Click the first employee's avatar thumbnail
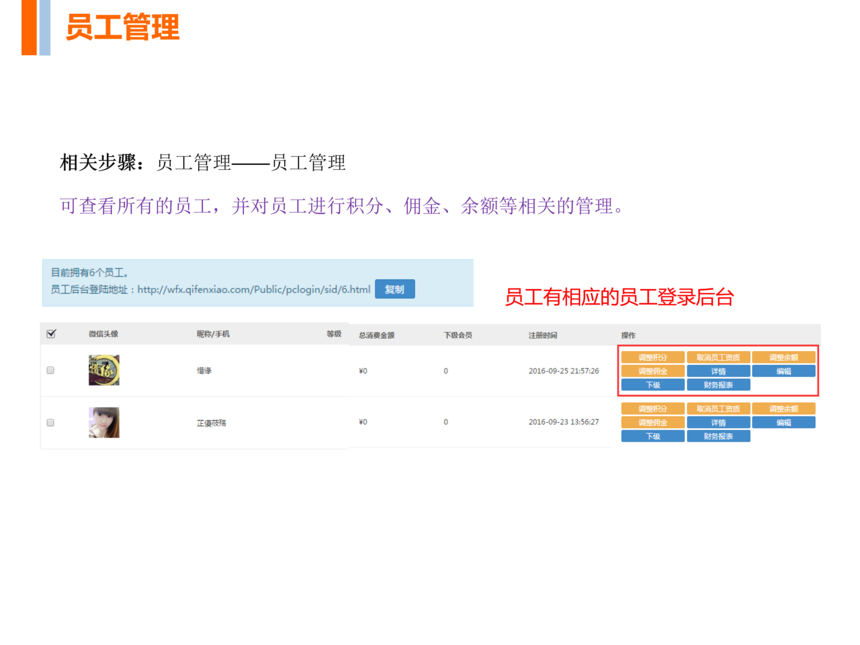 [x=103, y=370]
